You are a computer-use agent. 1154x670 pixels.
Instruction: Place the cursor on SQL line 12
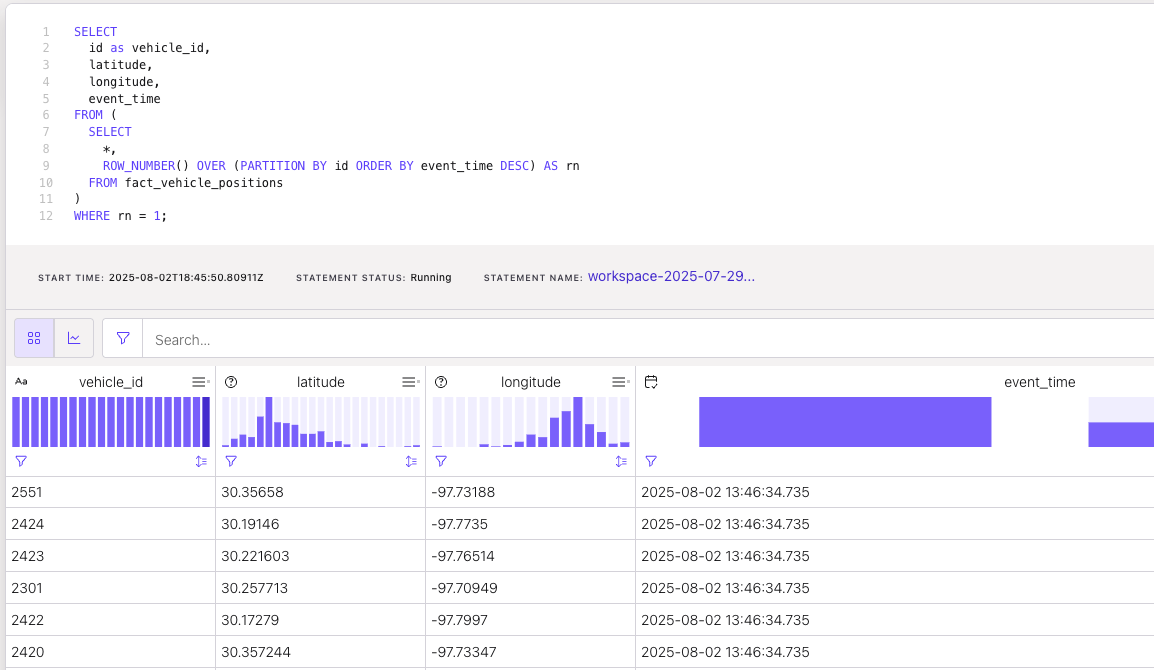tap(120, 216)
